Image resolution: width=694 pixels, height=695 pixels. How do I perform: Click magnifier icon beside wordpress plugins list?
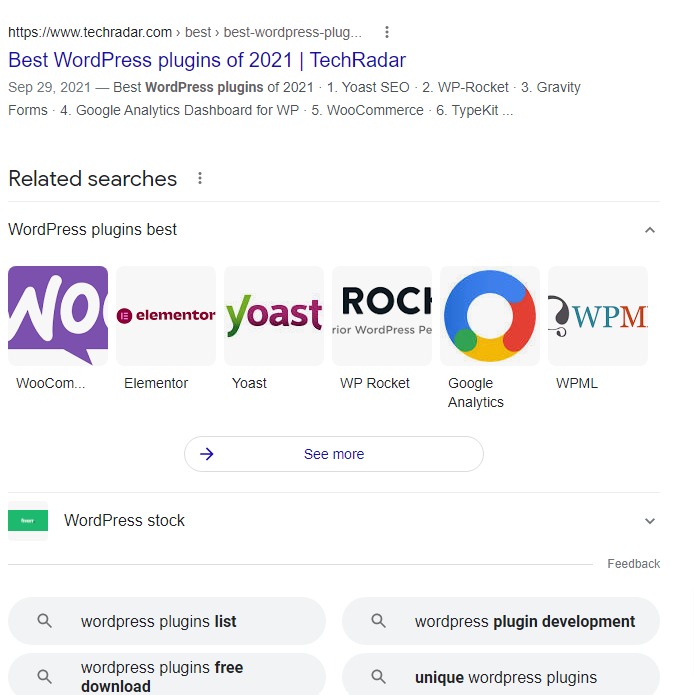[x=44, y=621]
